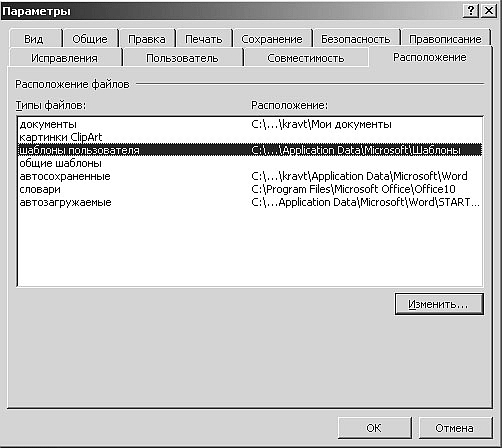
Task: Select the картинки ClipArt row
Action: (x=250, y=137)
